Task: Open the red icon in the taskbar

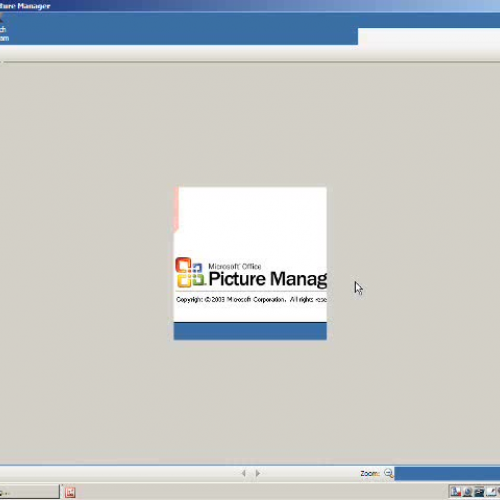Action: (70, 492)
